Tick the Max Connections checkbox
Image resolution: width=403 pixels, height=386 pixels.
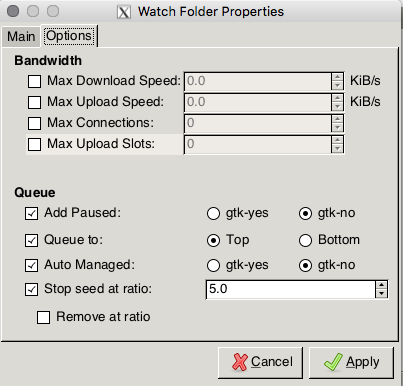tap(34, 123)
